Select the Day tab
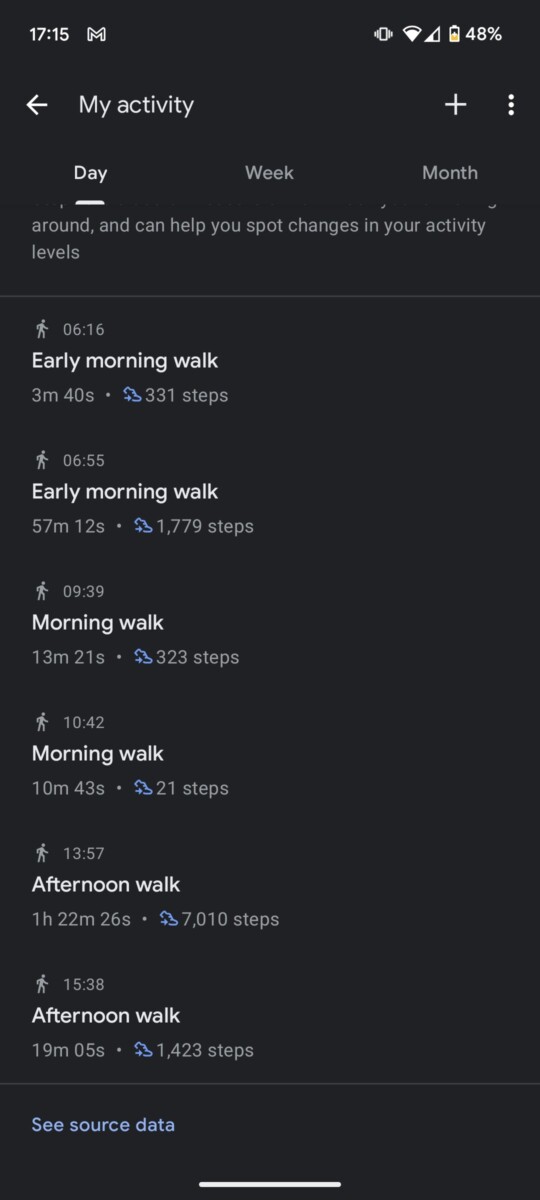Viewport: 540px width, 1200px height. (90, 173)
